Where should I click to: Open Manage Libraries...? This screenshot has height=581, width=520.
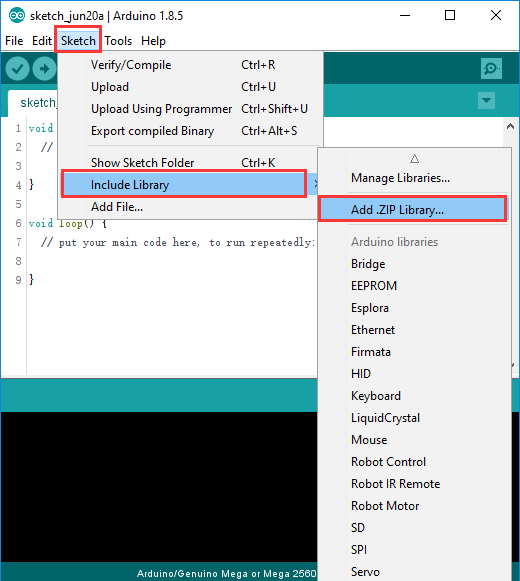tap(414, 178)
